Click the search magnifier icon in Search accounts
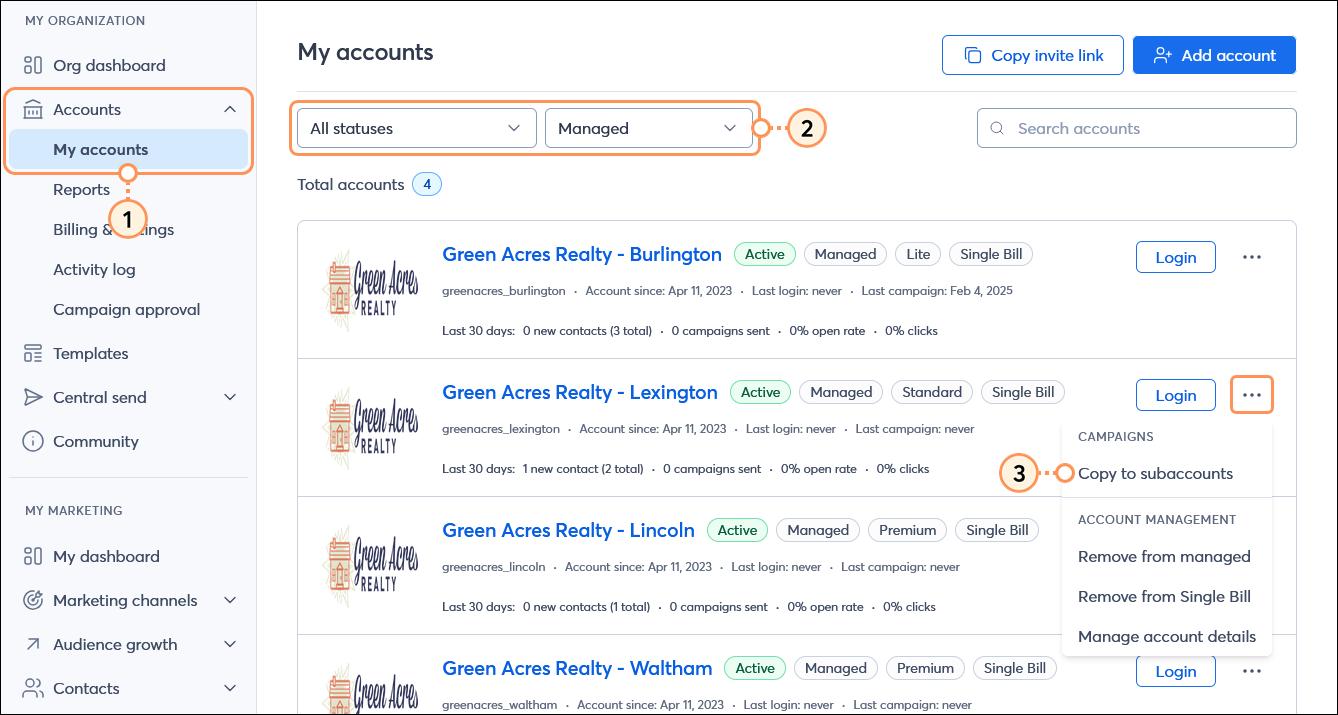 click(996, 128)
